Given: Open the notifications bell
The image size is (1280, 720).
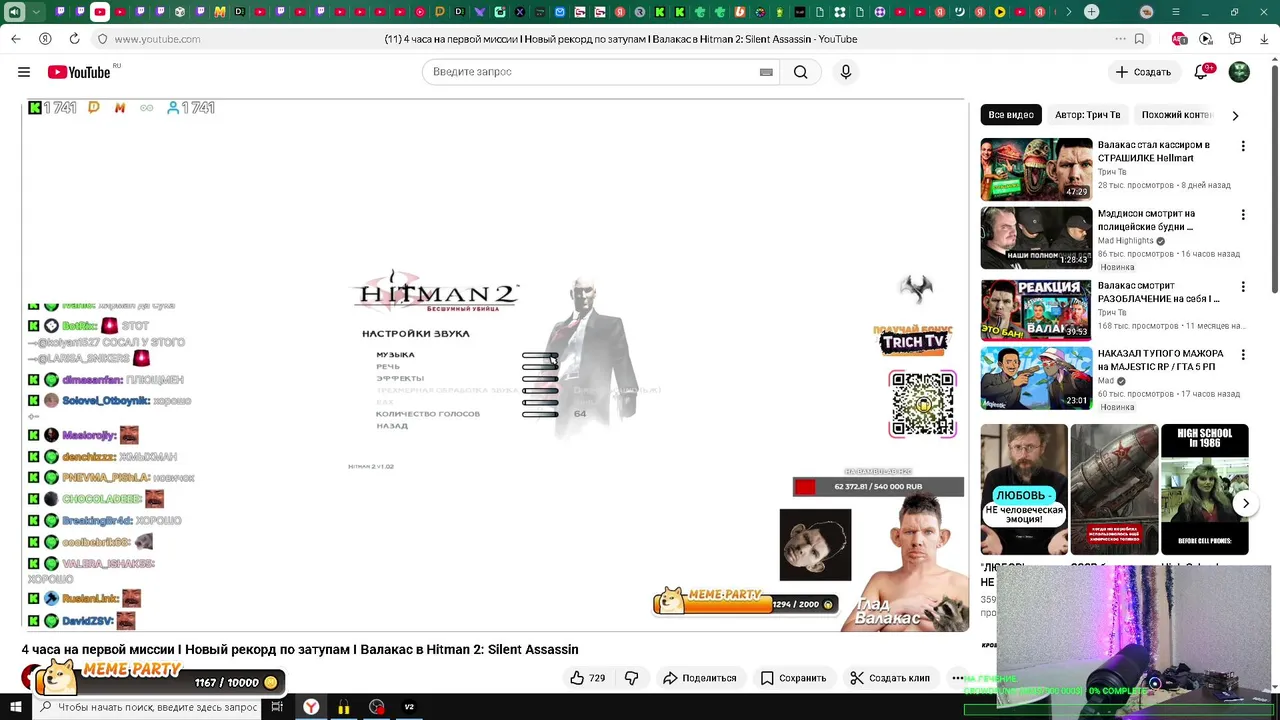Looking at the screenshot, I should click(x=1203, y=72).
